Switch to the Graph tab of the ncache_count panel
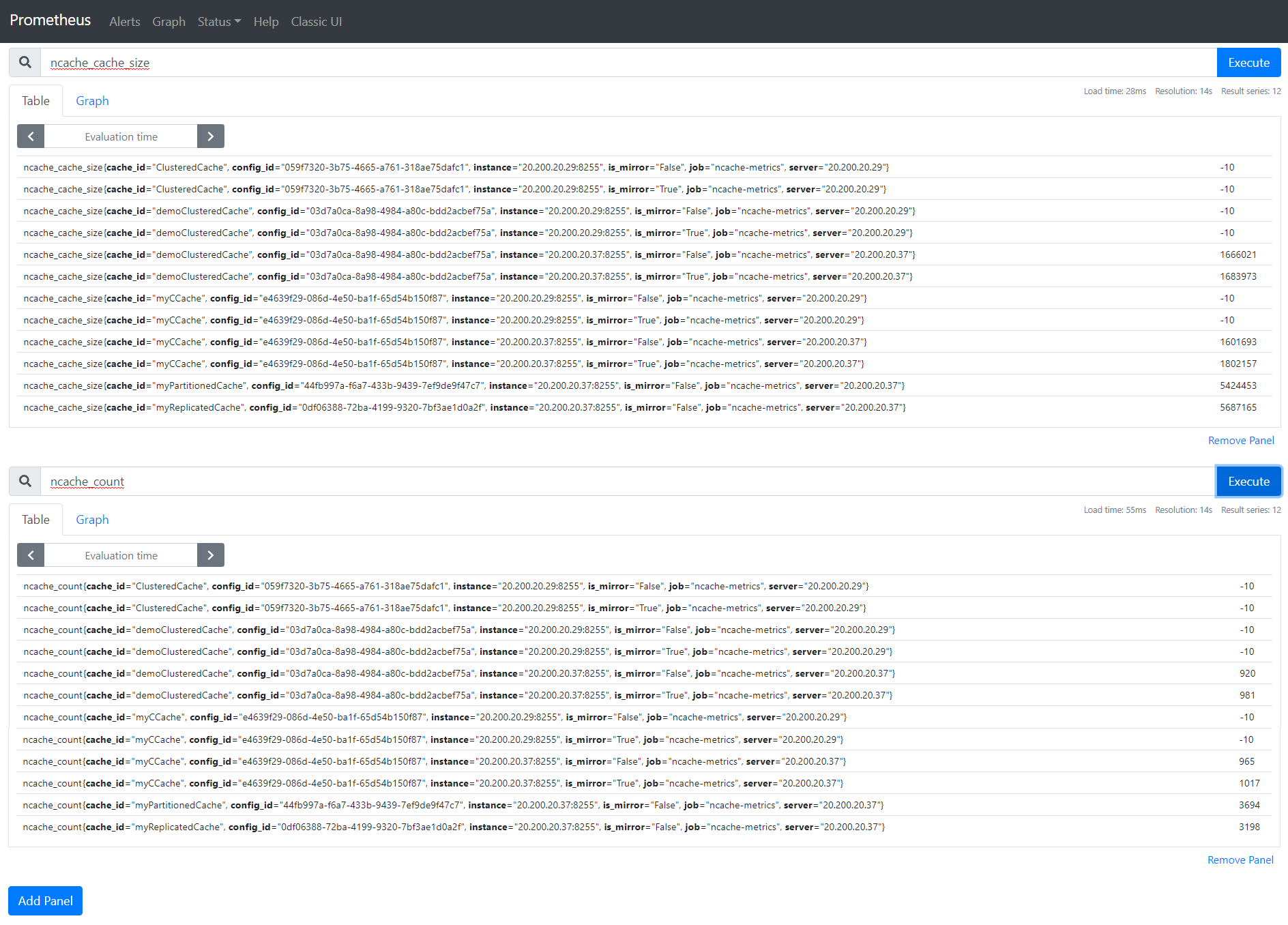Viewport: 1288px width, 925px height. point(92,519)
